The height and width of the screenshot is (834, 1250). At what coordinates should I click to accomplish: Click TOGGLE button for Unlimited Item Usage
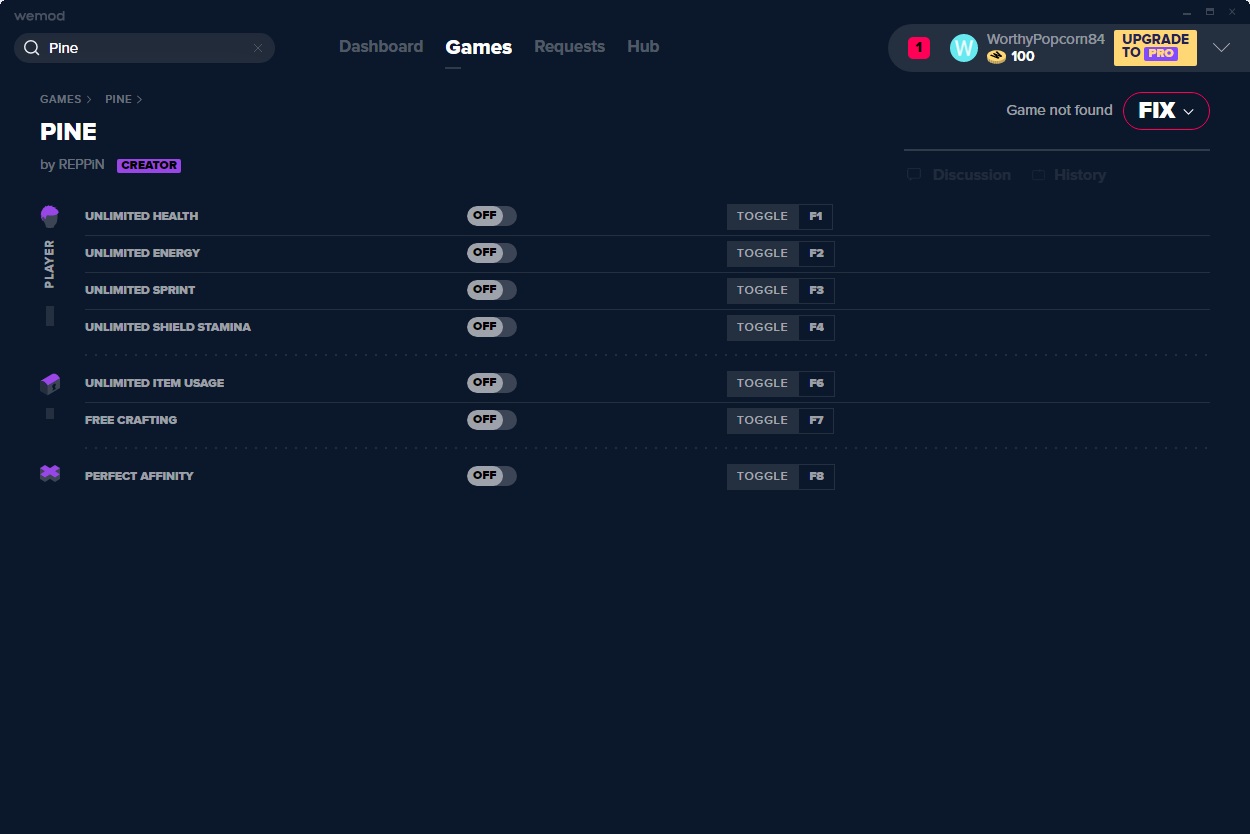click(763, 384)
